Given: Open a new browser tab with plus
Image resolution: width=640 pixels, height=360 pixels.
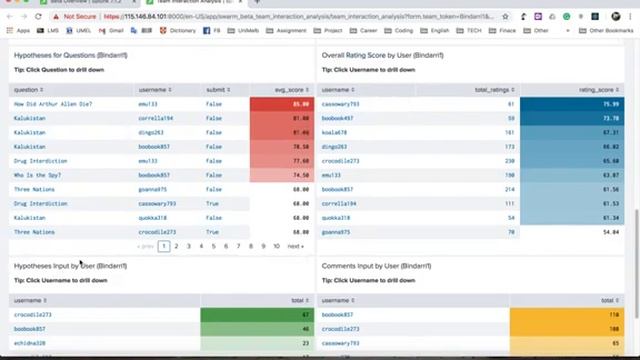Looking at the screenshot, I should coord(257,2).
